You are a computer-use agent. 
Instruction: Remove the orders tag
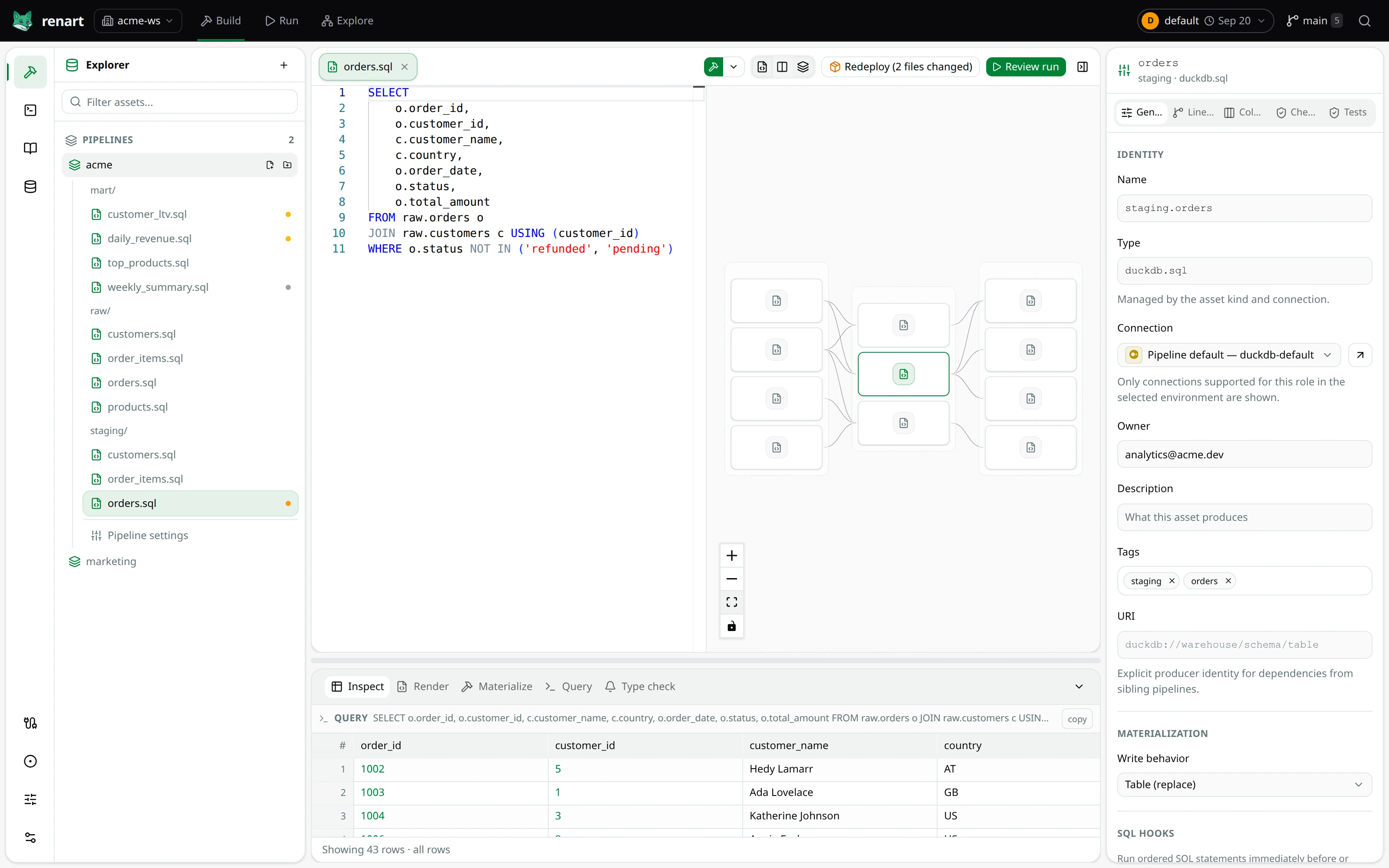coord(1228,581)
